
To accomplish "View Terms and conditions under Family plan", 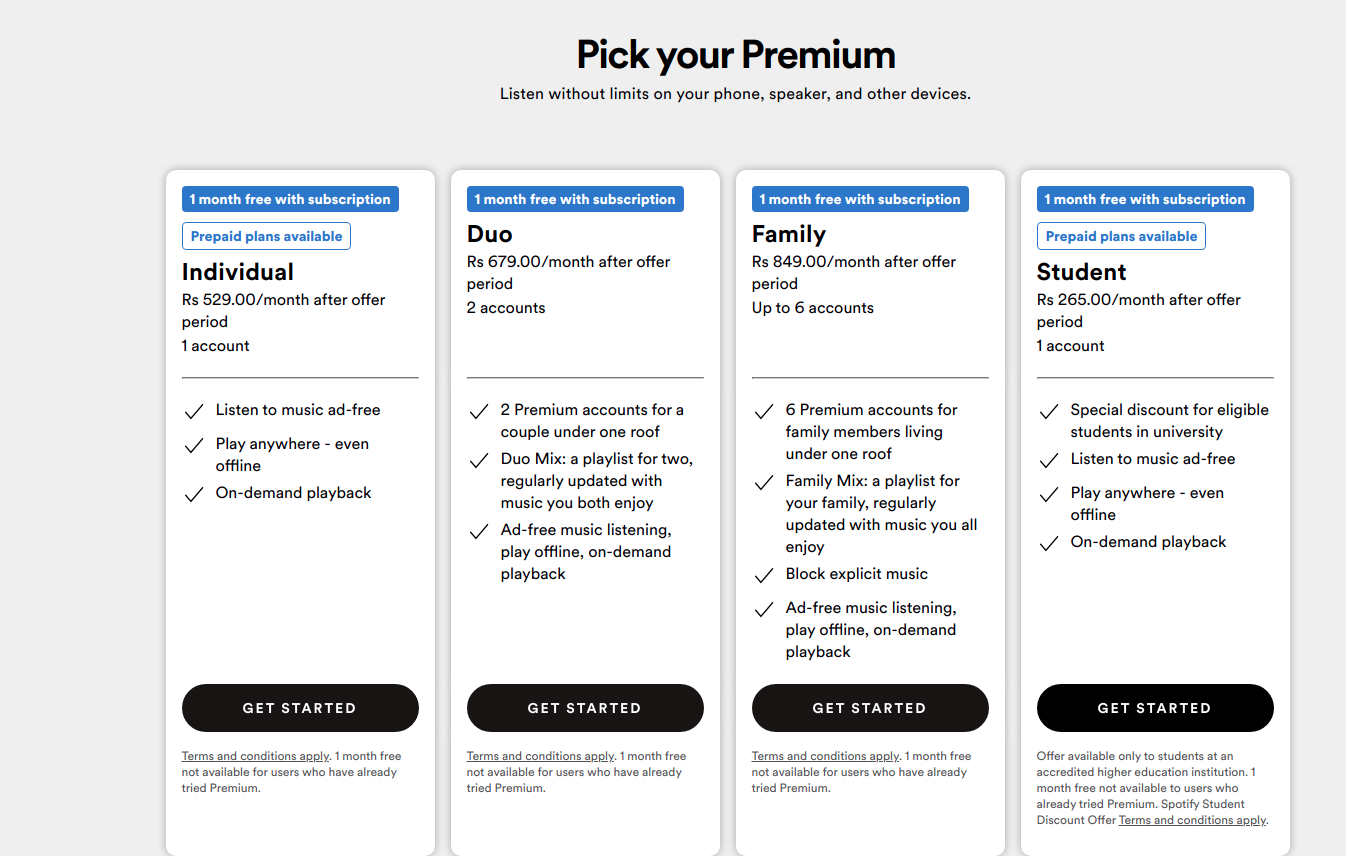I will pyautogui.click(x=825, y=756).
